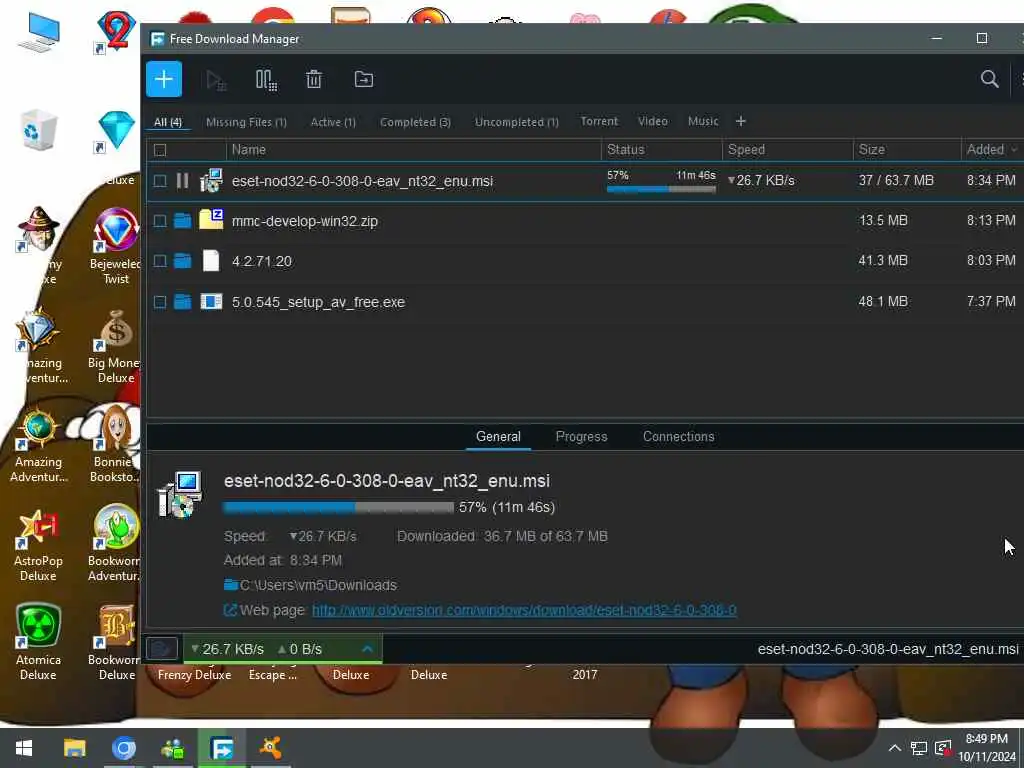The height and width of the screenshot is (768, 1024).
Task: Click the start downloads toolbar icon
Action: pyautogui.click(x=216, y=80)
